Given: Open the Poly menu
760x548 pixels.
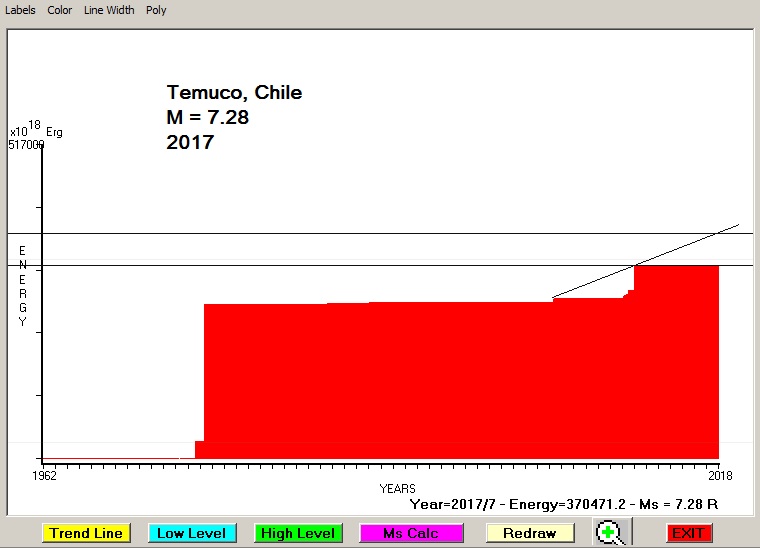Looking at the screenshot, I should [x=156, y=10].
